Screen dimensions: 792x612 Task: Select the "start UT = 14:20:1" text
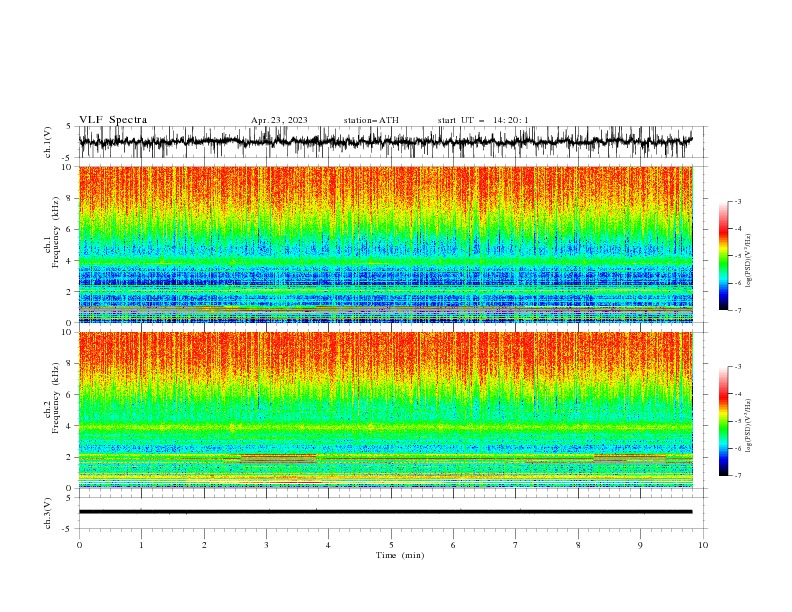tap(483, 120)
